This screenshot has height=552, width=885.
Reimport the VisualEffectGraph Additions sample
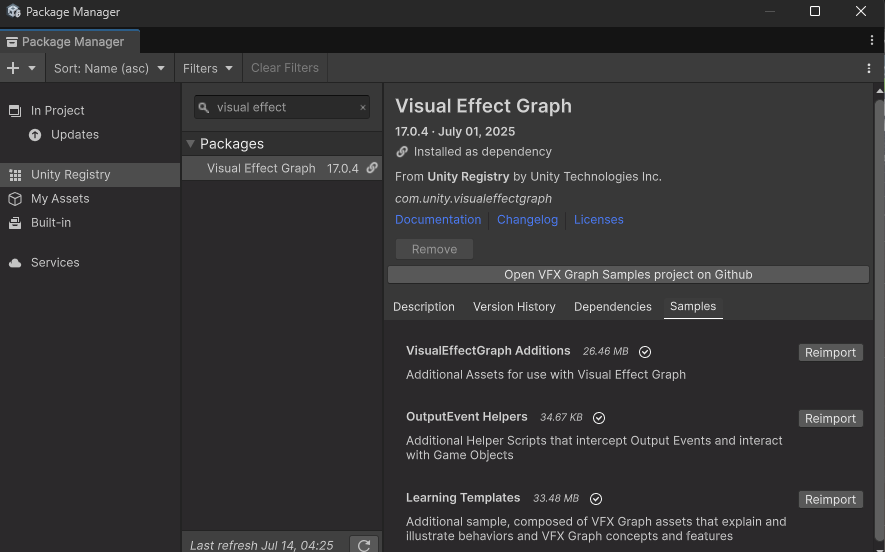pos(830,353)
